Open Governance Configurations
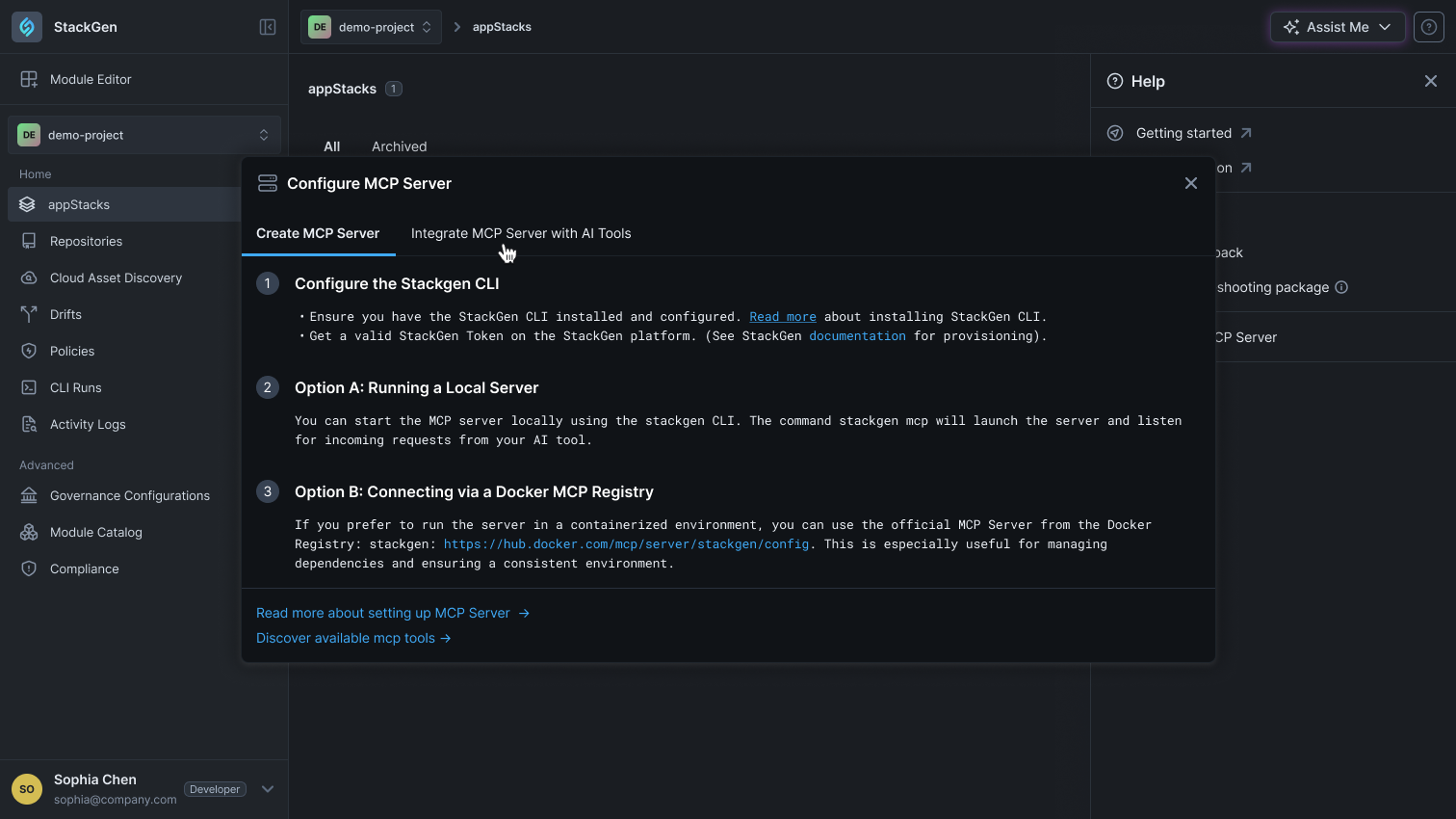This screenshot has width=1456, height=819. pos(130,495)
